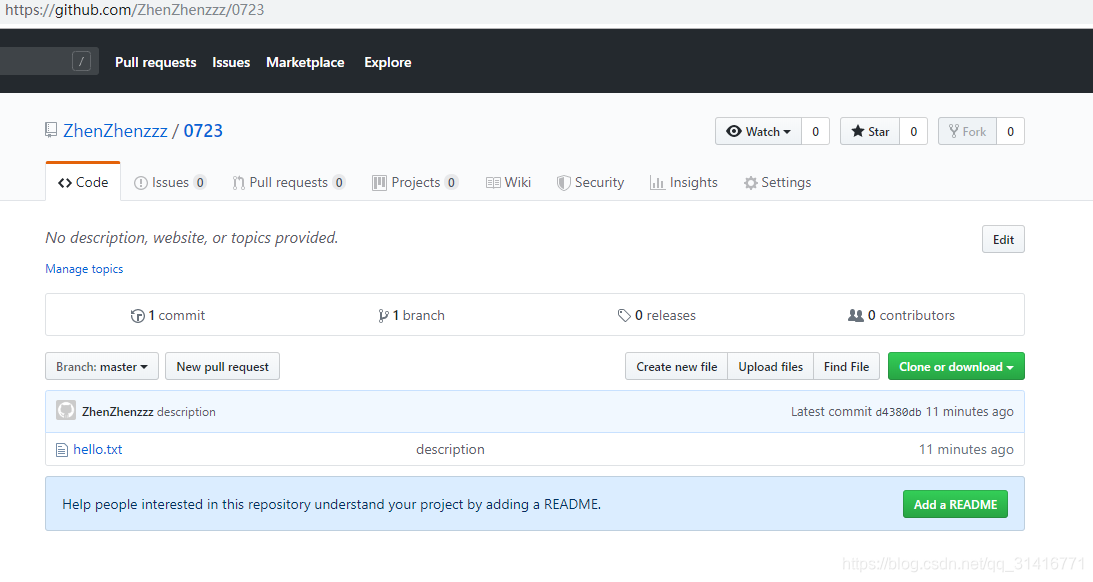Open the hello.txt 'description' commit message
The width and height of the screenshot is (1093, 582).
click(450, 450)
